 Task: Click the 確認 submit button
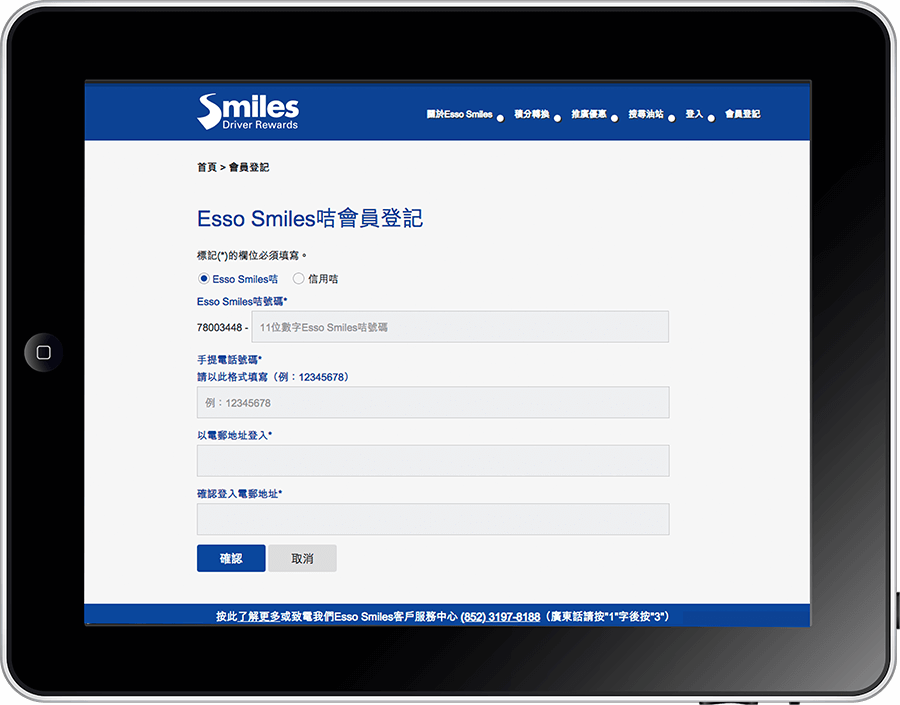tap(231, 558)
